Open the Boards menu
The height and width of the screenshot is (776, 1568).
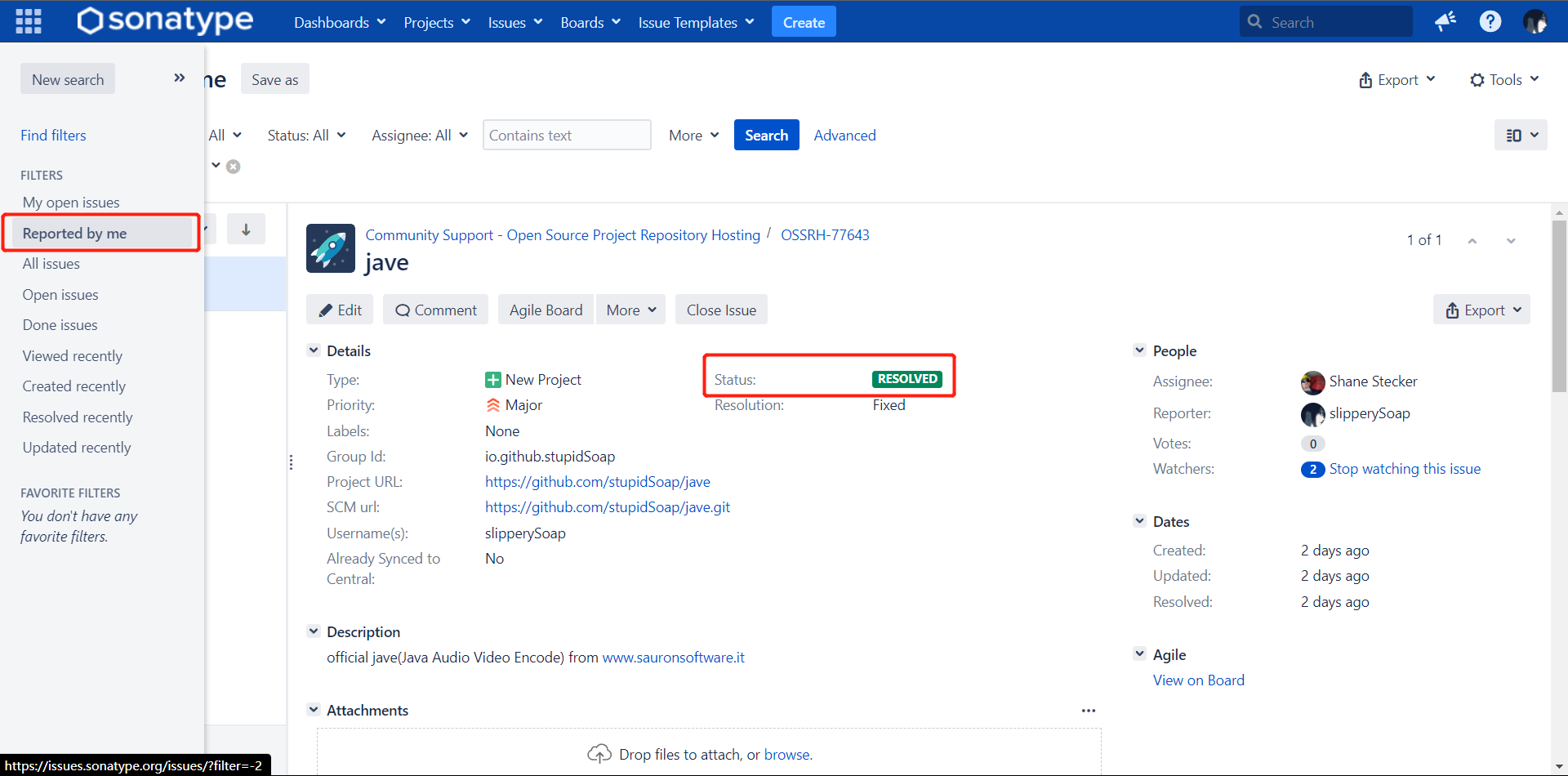click(590, 22)
